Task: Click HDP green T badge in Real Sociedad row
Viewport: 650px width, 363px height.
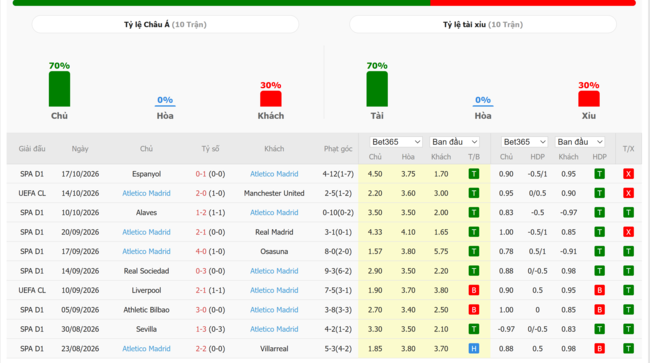Action: [599, 271]
